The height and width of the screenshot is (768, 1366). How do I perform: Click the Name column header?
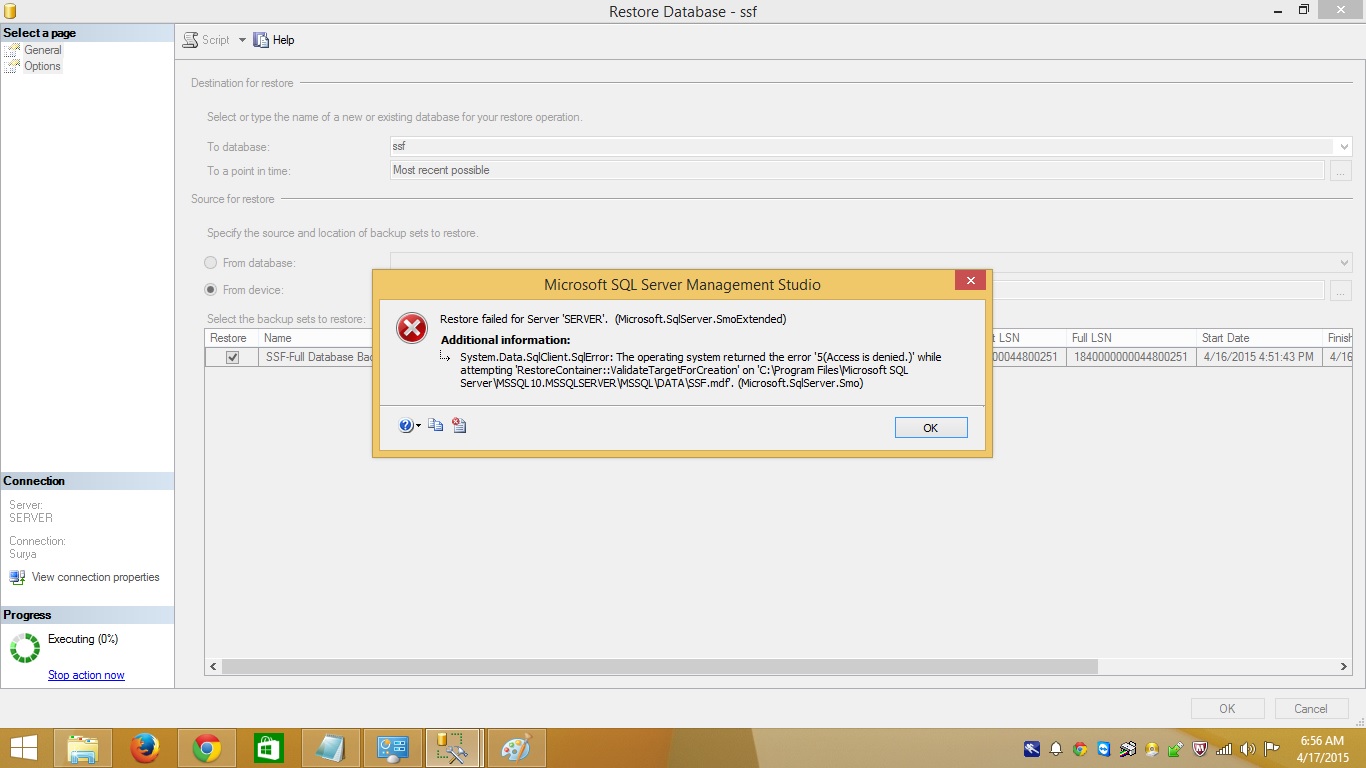[315, 338]
